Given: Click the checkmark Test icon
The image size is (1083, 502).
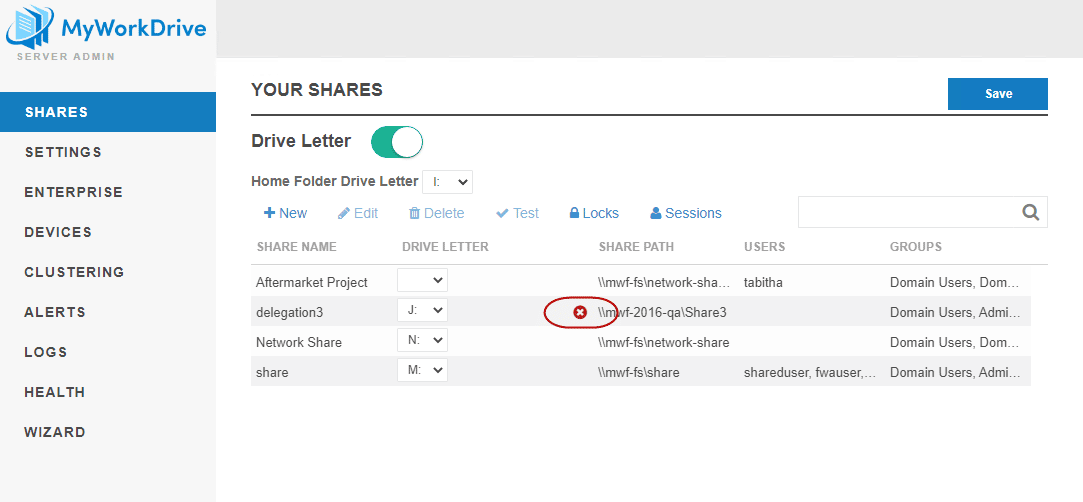Looking at the screenshot, I should pyautogui.click(x=502, y=213).
